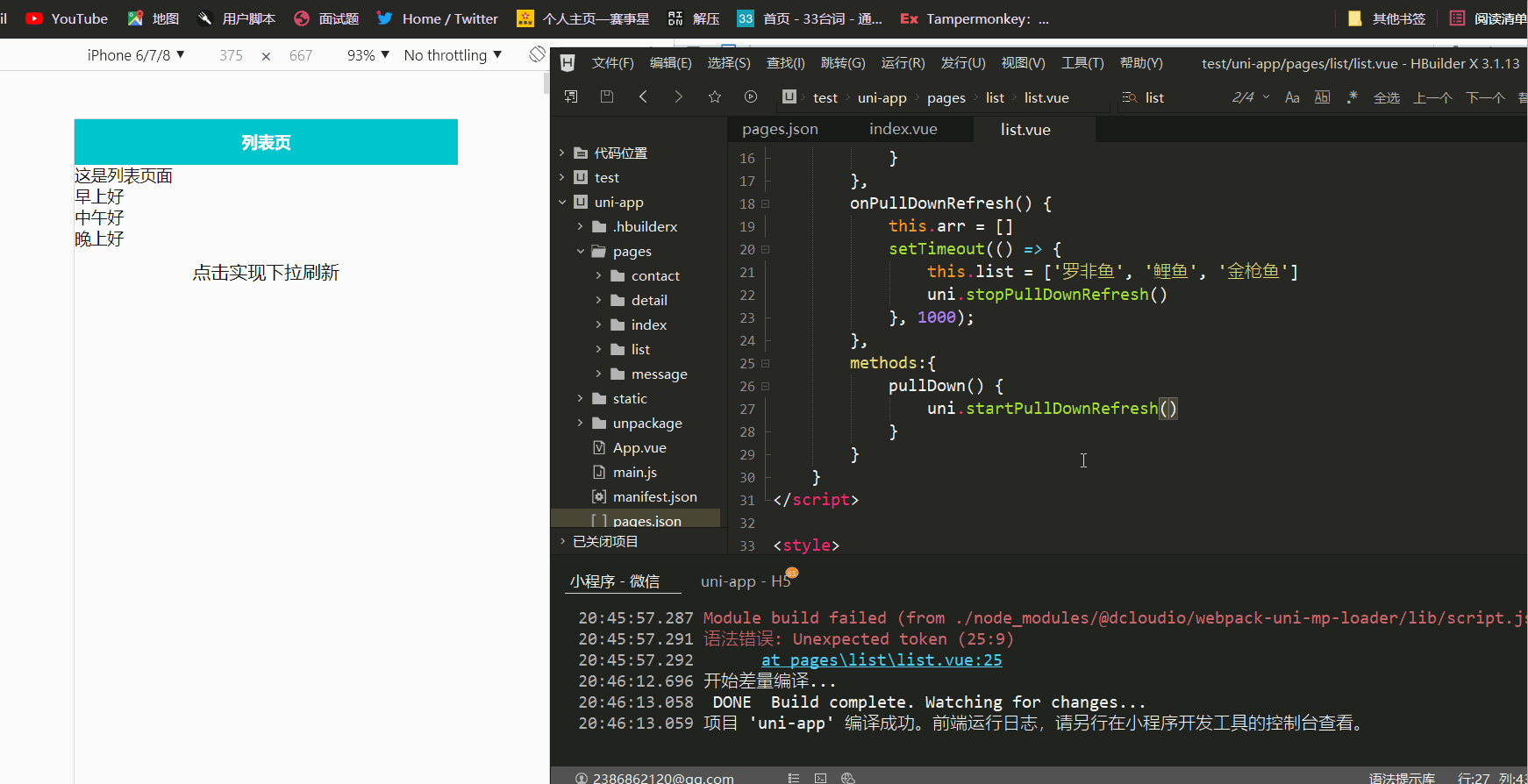
Task: Open the 编辑(E) menu
Action: [671, 63]
